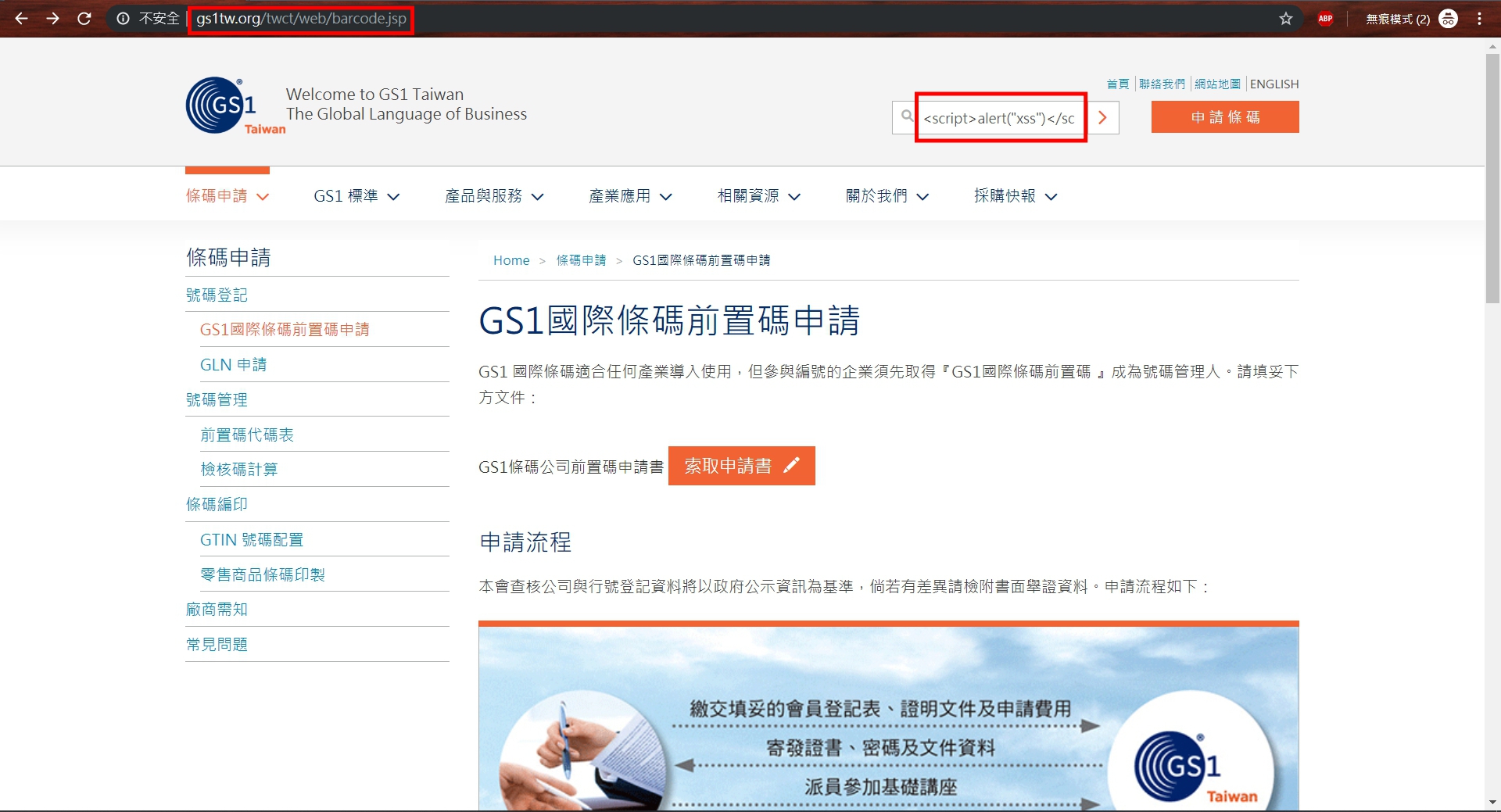Open the incognito profile icon
This screenshot has height=812, width=1501.
1448,18
